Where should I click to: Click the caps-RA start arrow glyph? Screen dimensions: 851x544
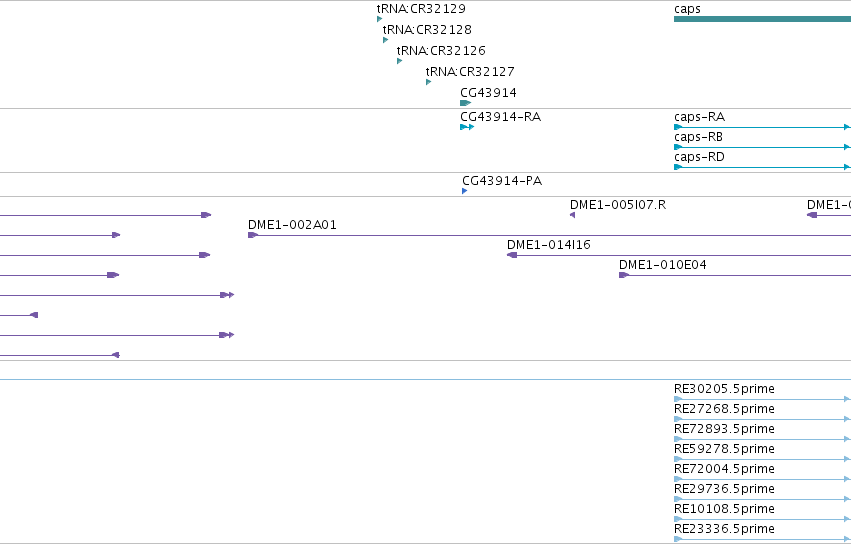tap(678, 127)
